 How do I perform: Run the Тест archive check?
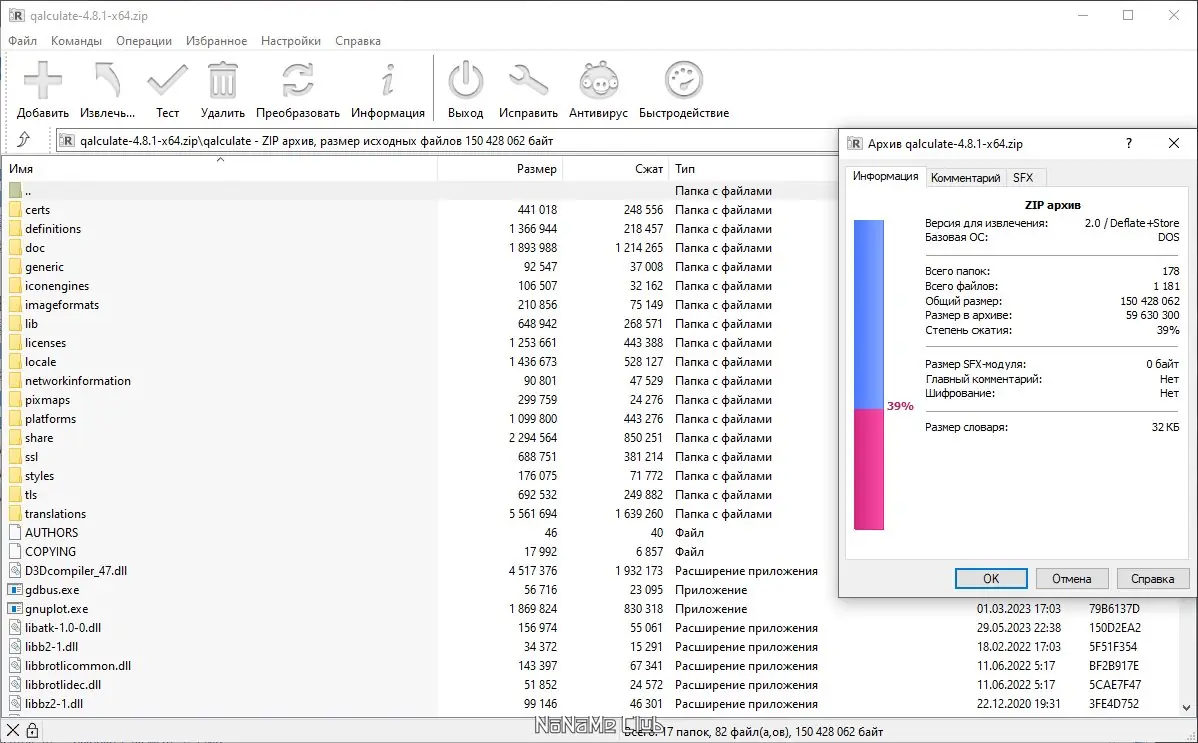167,80
